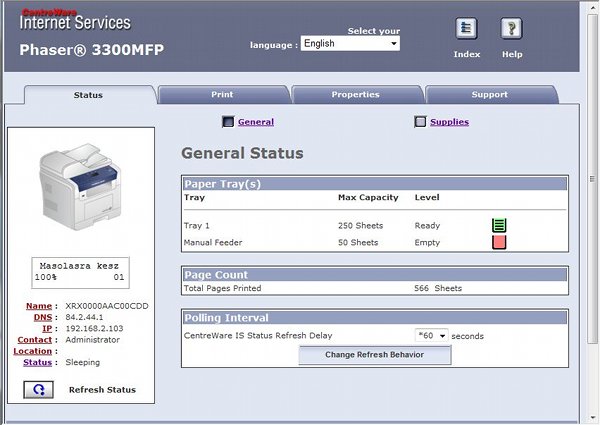Open the IP link in device info
600x425 pixels.
(47, 328)
